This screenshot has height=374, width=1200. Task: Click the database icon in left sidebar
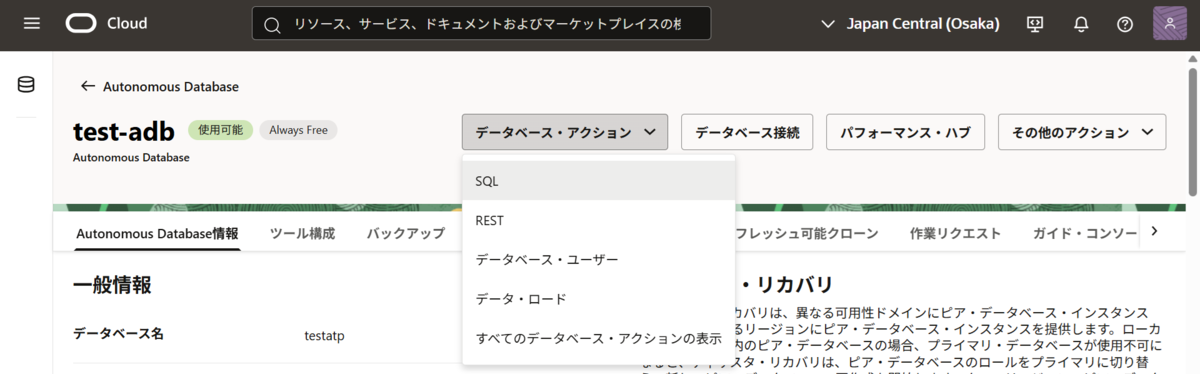[x=26, y=85]
